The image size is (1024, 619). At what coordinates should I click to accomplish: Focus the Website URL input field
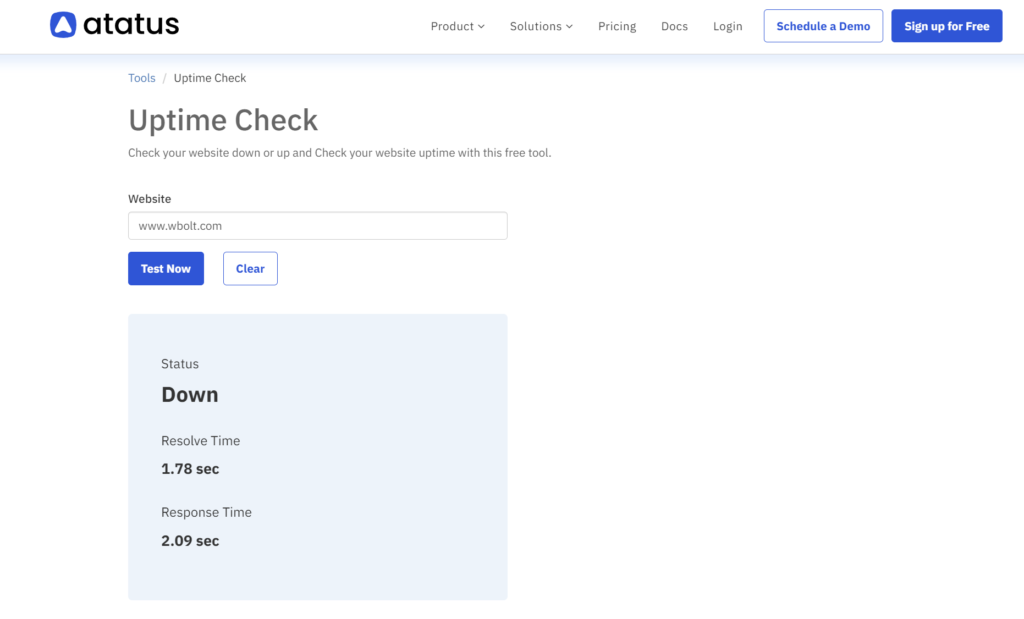(317, 226)
